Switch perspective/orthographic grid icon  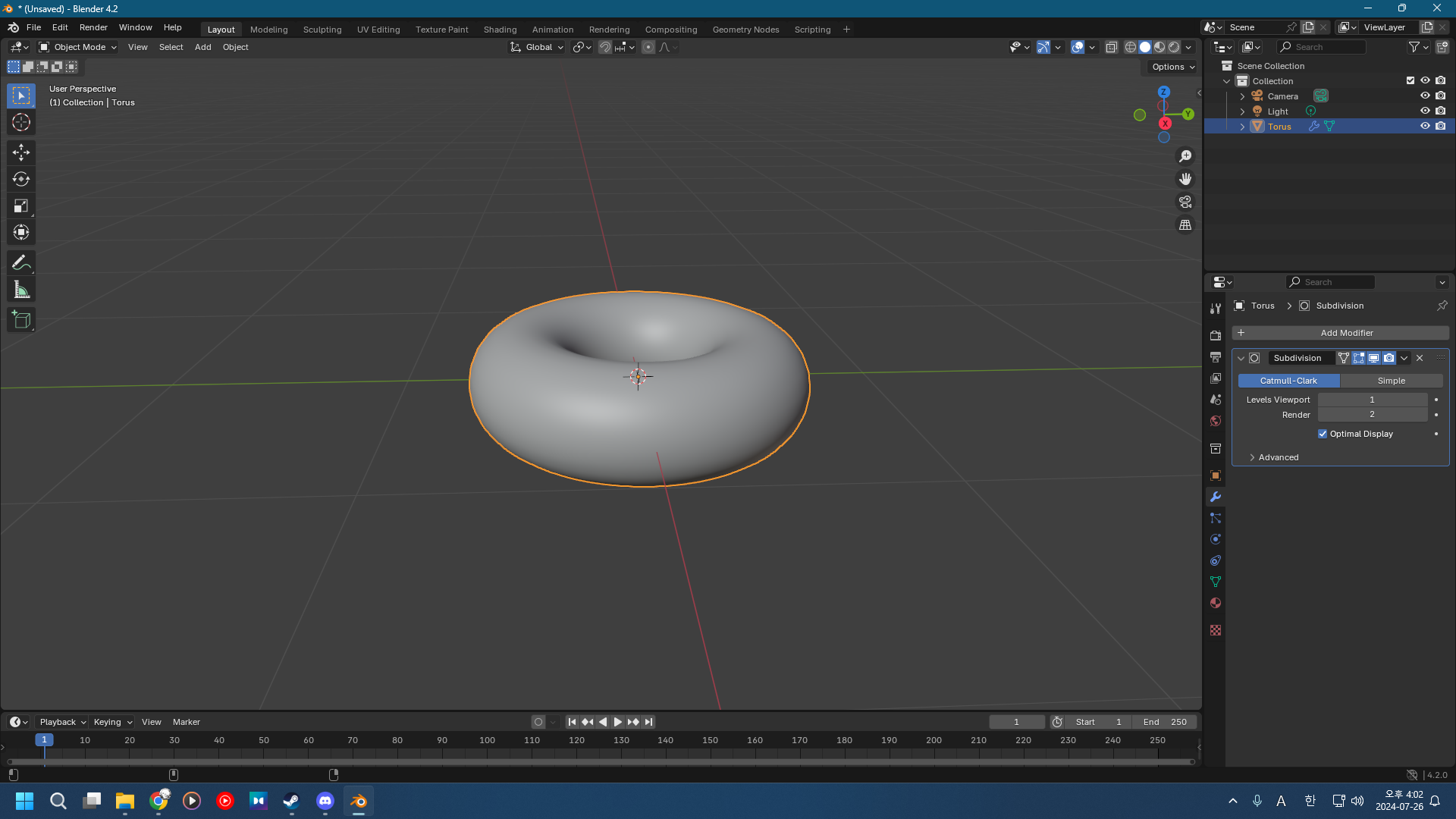tap(1185, 224)
